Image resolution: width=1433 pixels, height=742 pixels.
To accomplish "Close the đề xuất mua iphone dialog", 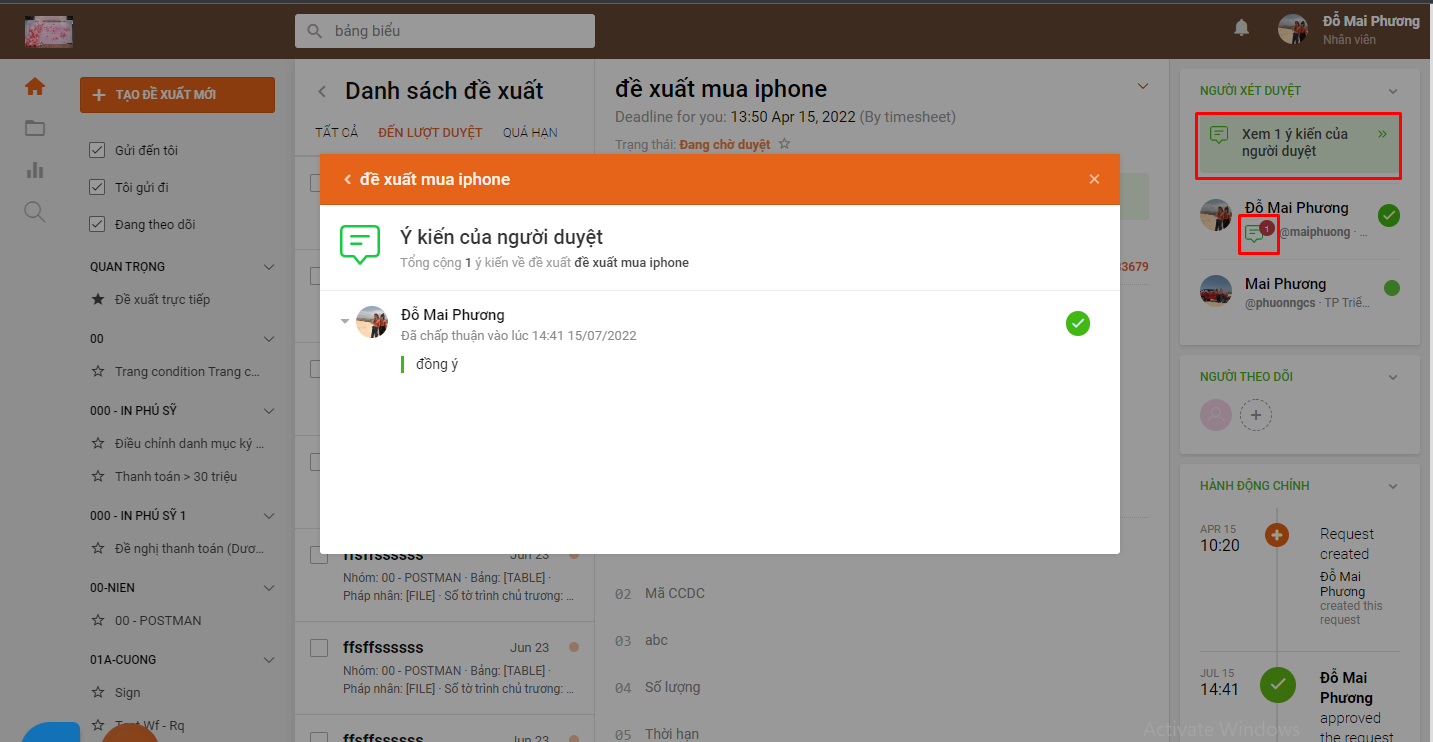I will (x=1094, y=179).
